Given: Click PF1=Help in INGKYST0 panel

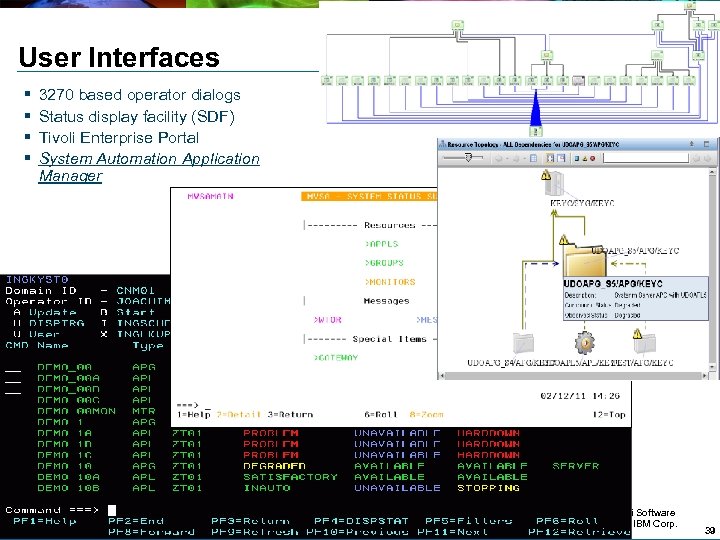Looking at the screenshot, I should point(45,521).
